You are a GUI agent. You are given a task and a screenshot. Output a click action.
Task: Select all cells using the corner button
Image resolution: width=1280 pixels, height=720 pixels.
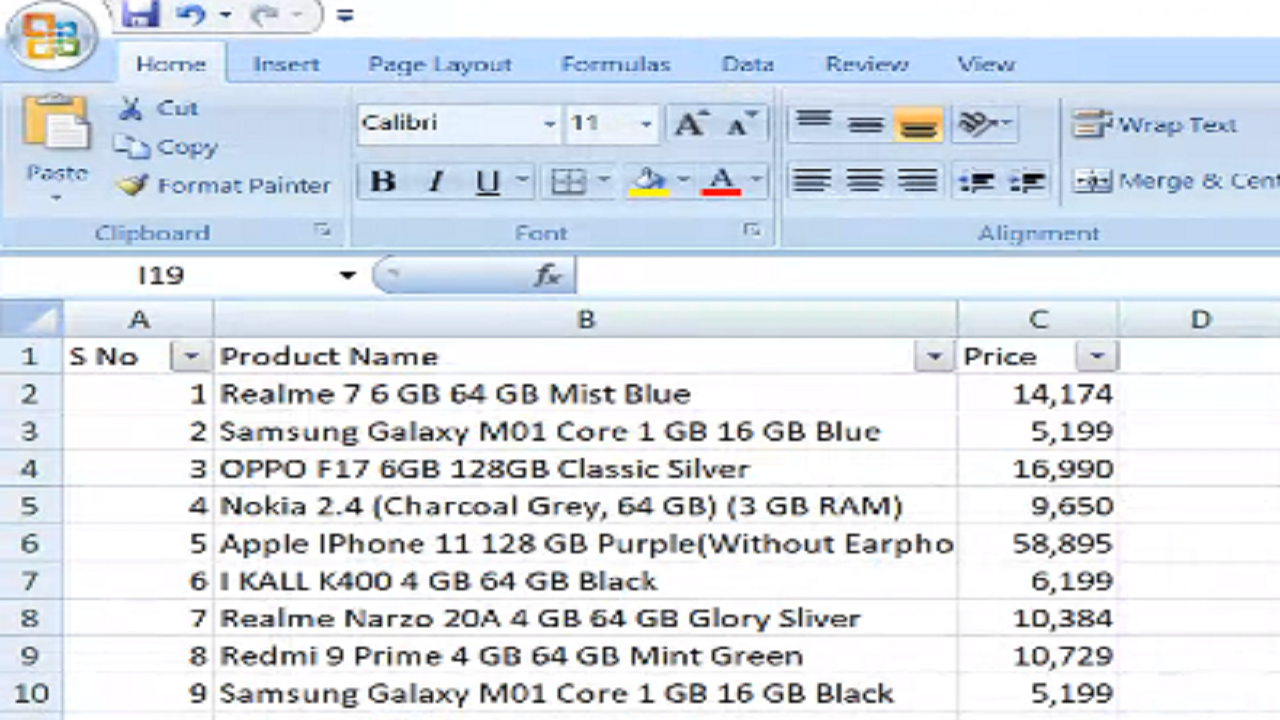(x=32, y=320)
